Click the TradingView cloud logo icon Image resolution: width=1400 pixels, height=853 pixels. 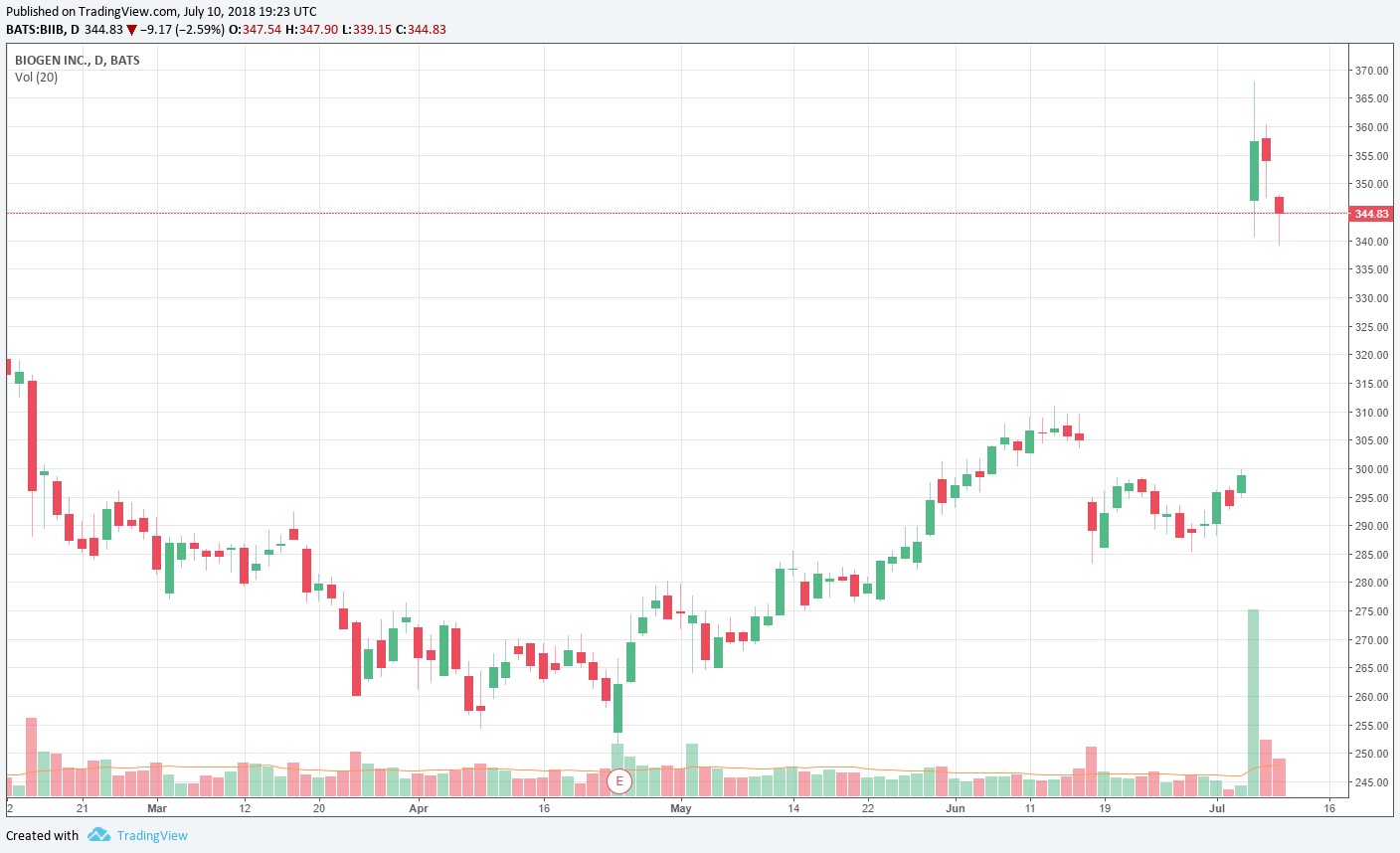click(x=98, y=835)
